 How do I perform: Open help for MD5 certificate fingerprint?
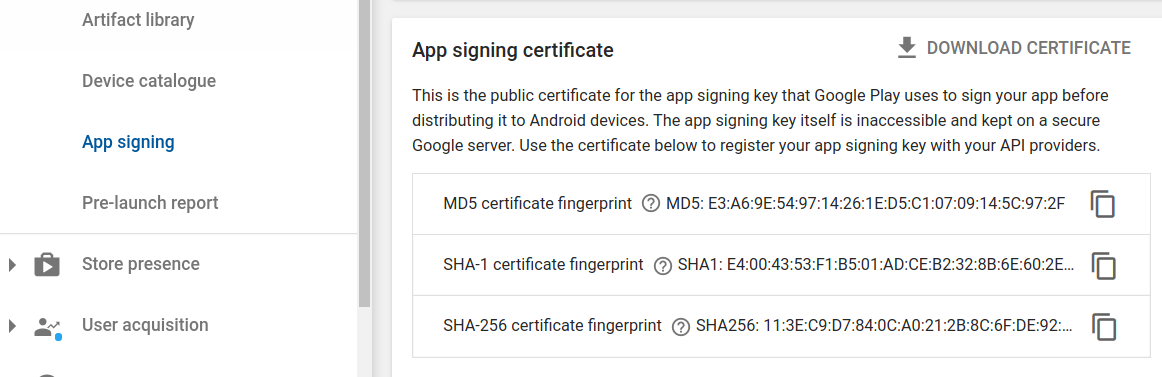pos(651,204)
